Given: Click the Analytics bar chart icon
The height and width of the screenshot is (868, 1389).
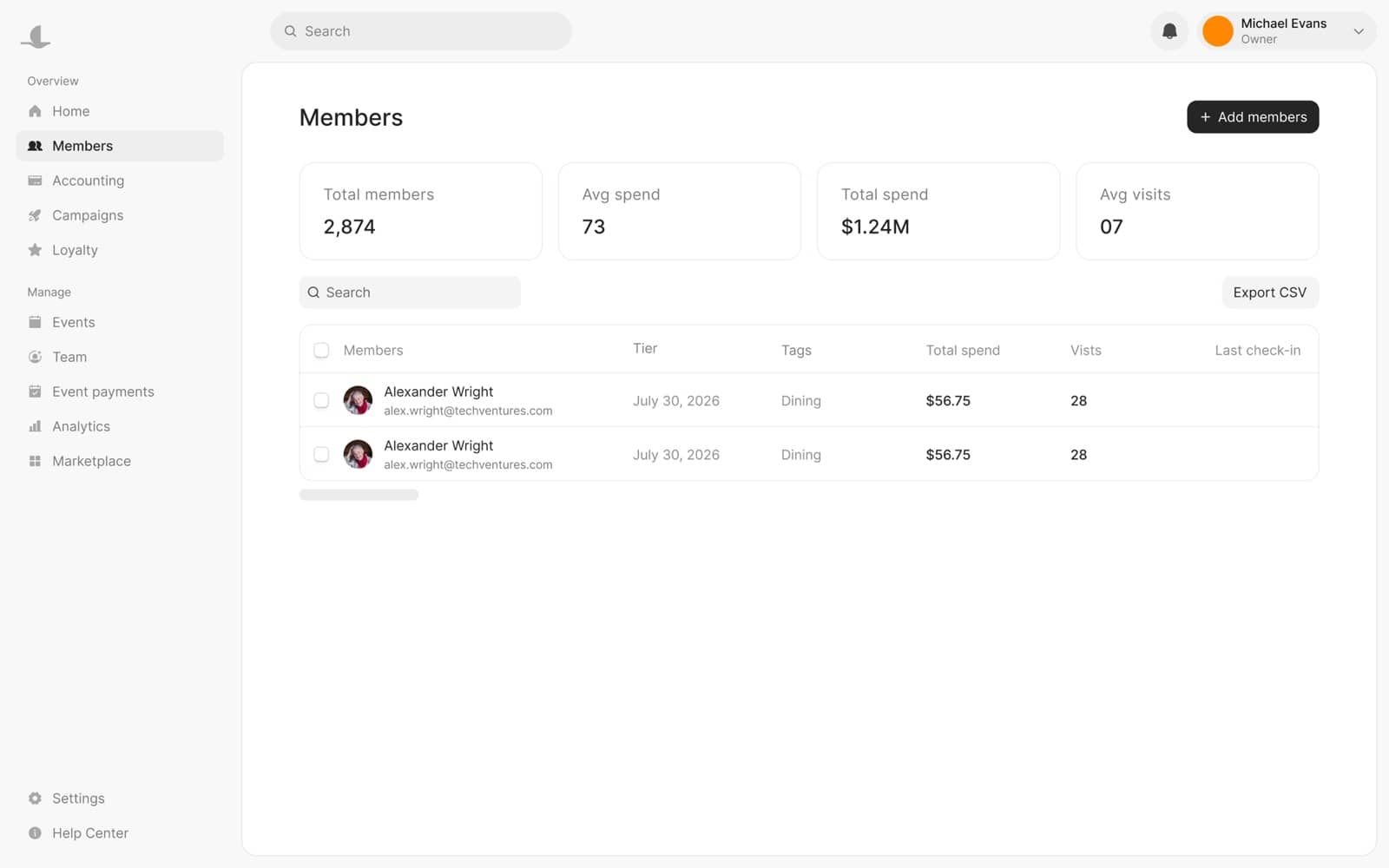Looking at the screenshot, I should pyautogui.click(x=35, y=426).
